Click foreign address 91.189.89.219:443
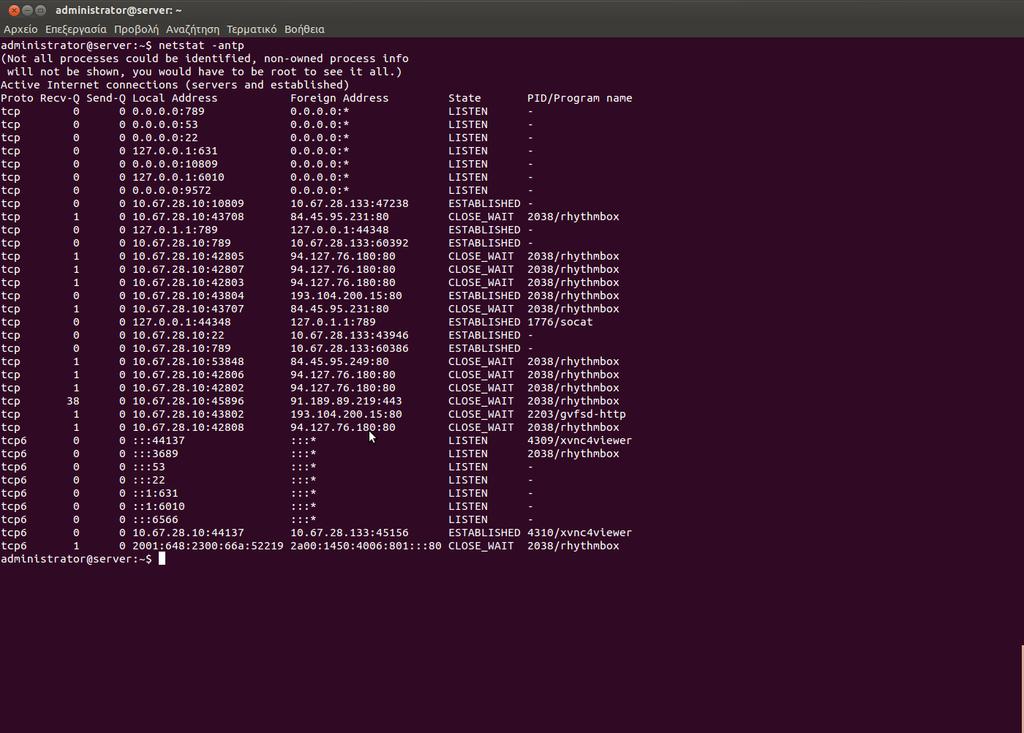 (345, 401)
